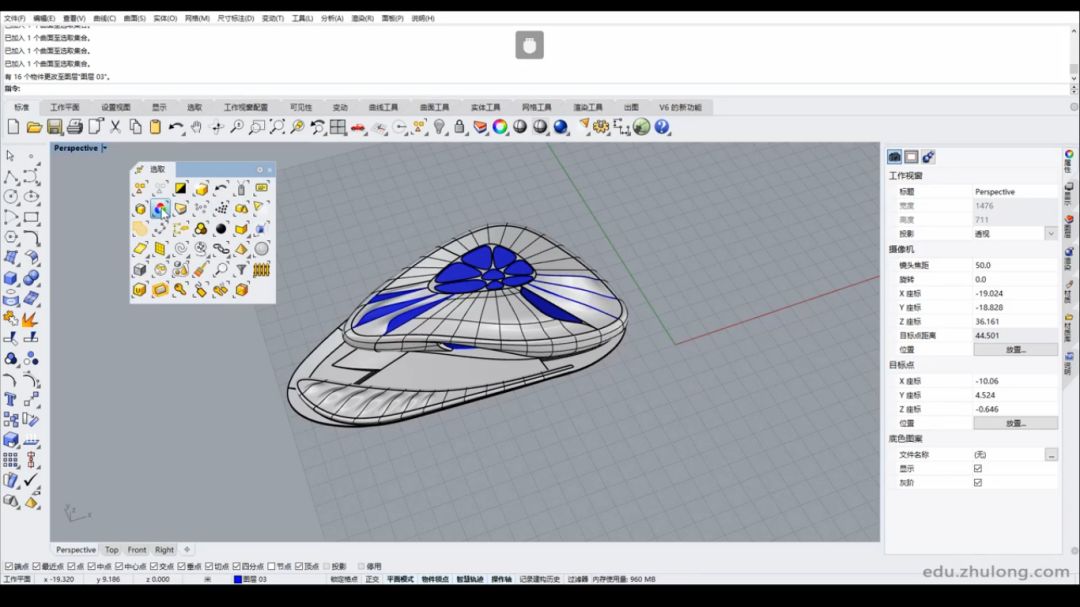Click the Paste clipboard icon
The image size is (1080, 607).
(x=156, y=127)
